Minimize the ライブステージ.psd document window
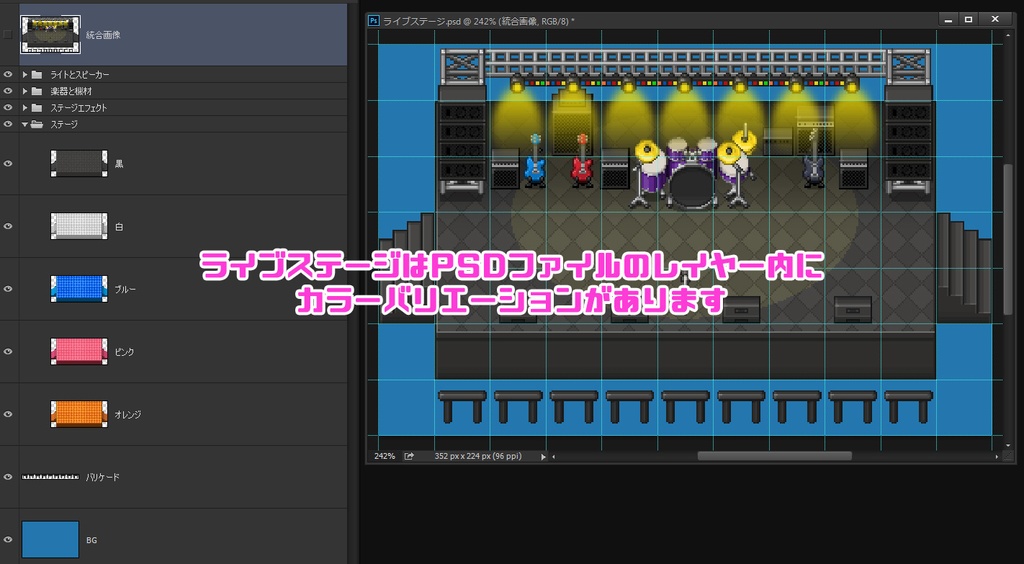 [x=948, y=20]
